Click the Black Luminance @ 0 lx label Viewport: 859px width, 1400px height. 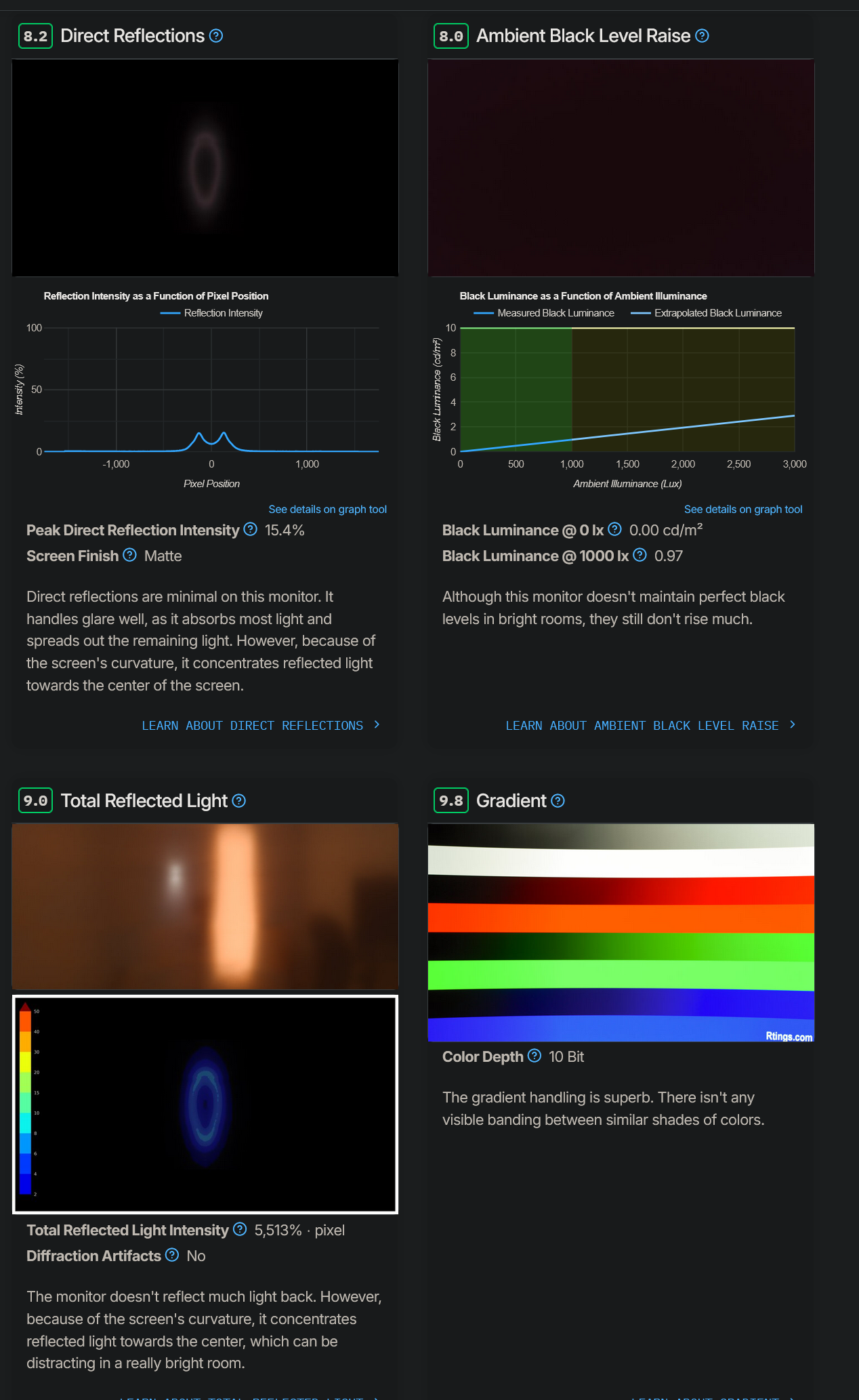tap(523, 530)
